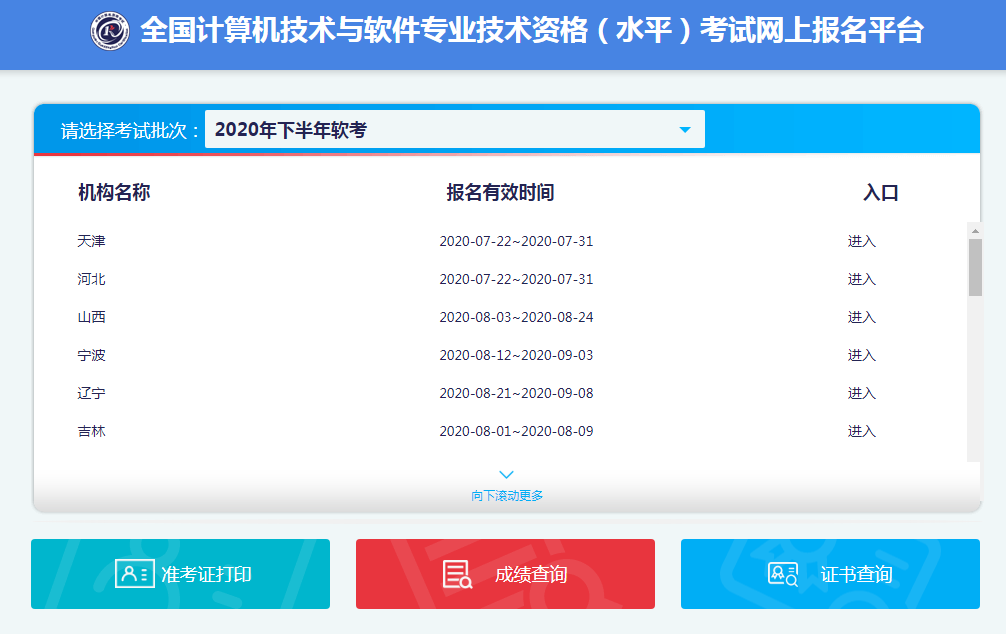The image size is (1006, 634).
Task: Click the scroll-down chevron icon
Action: coord(506,475)
